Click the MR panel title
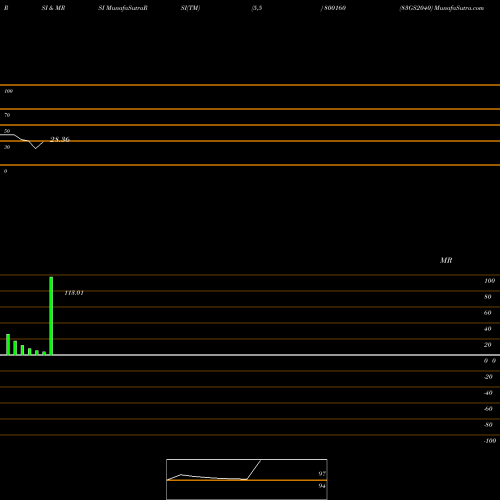This screenshot has height=500, width=500. [x=446, y=260]
